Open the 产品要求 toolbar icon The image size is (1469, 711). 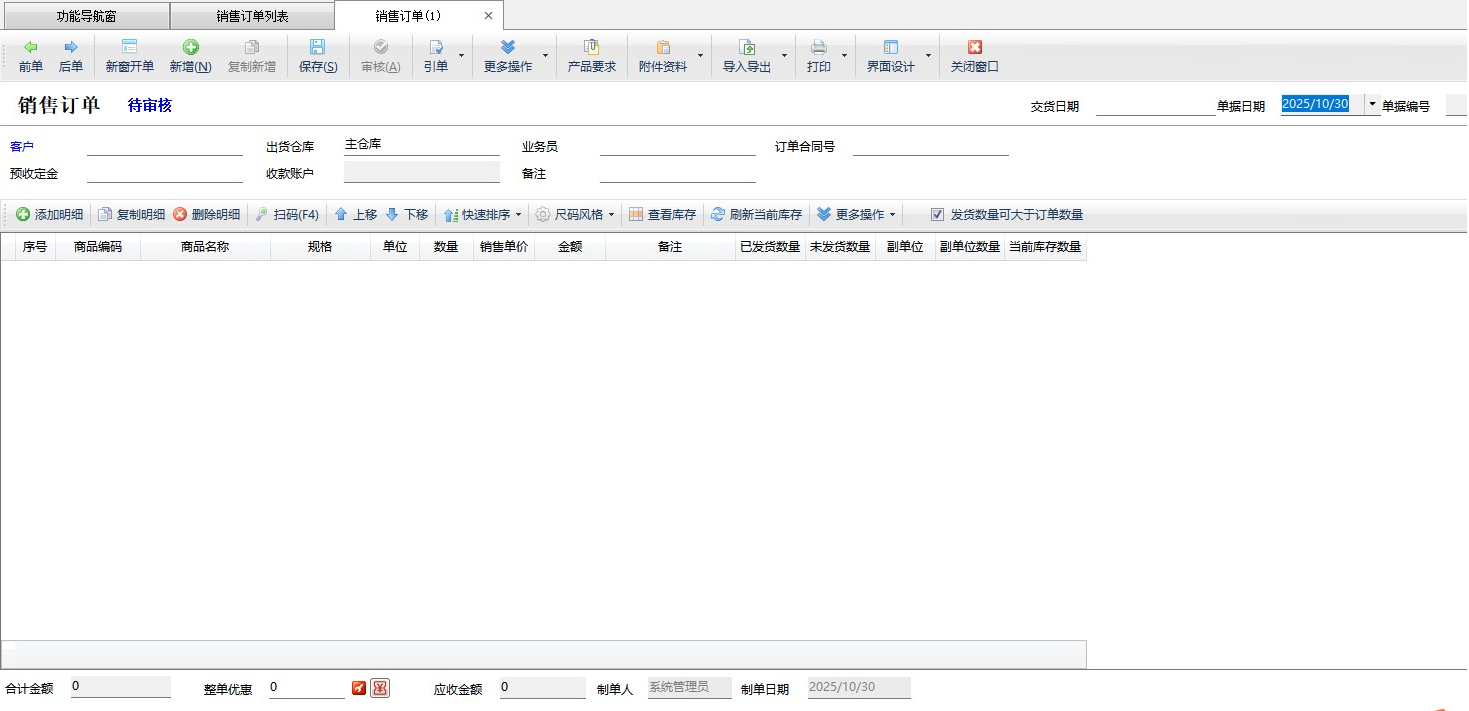click(x=591, y=56)
